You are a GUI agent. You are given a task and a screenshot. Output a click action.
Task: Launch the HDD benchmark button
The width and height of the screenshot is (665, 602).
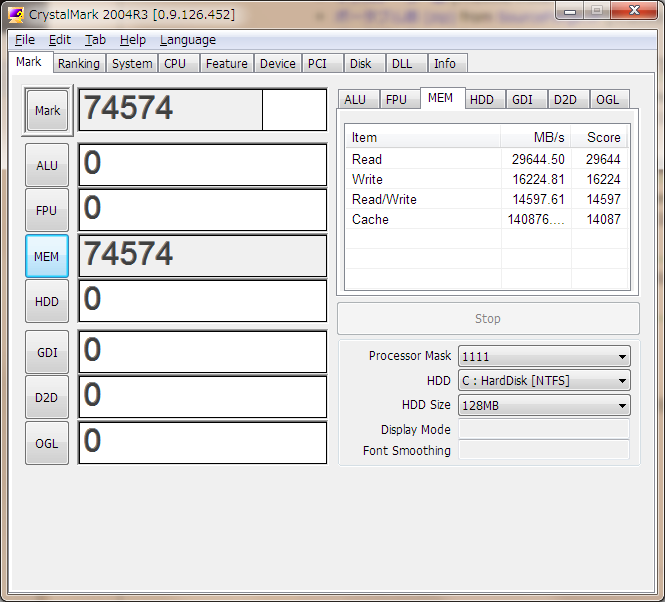47,301
